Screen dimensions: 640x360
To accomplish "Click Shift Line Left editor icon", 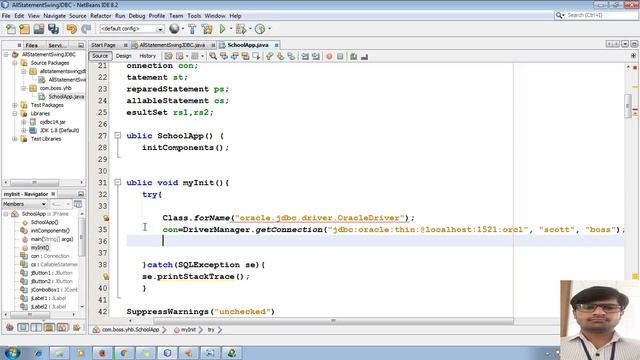I will point(305,56).
